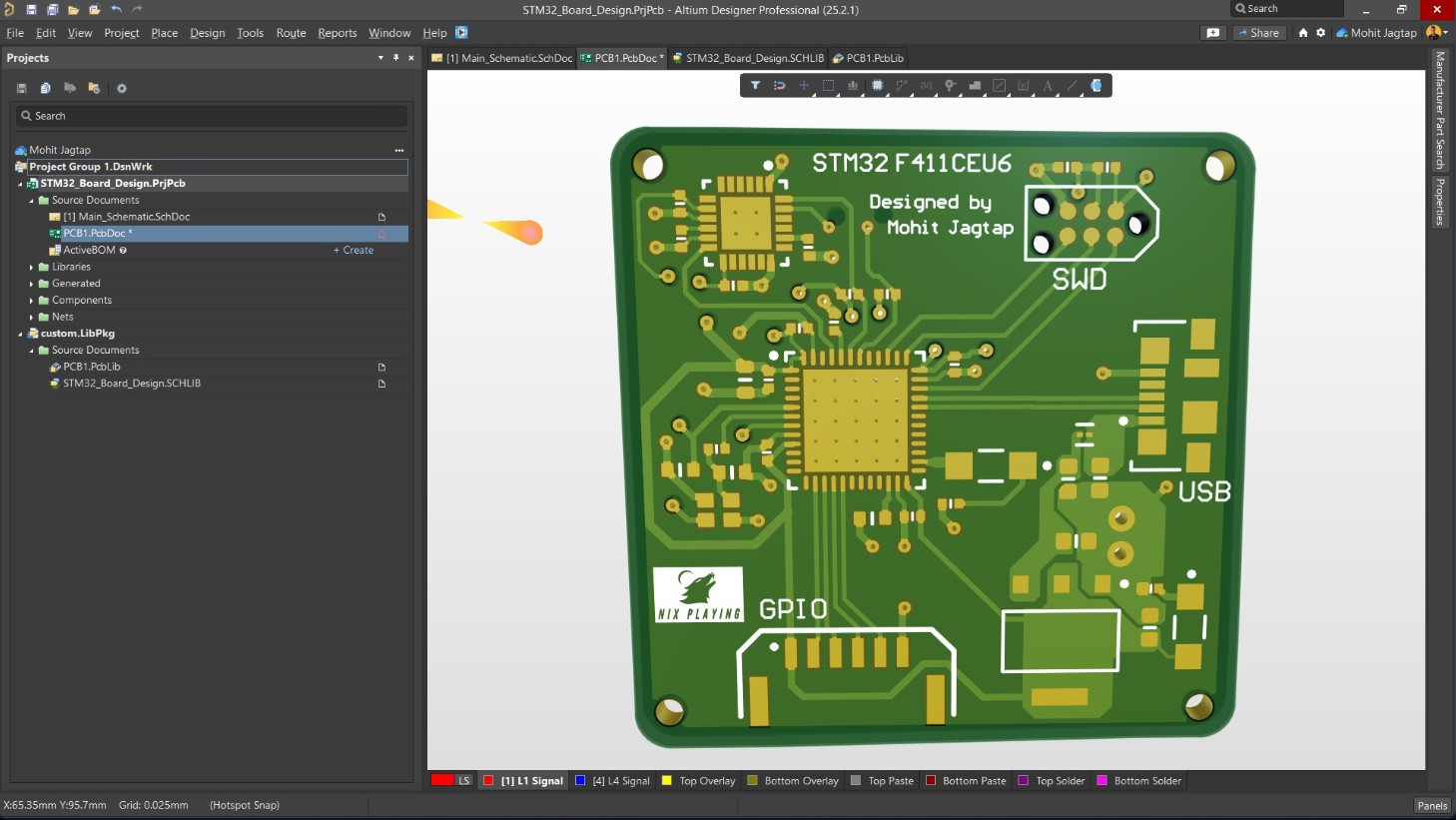Collapse the custom.LibPkg project node
Viewport: 1456px width, 820px height.
point(20,334)
